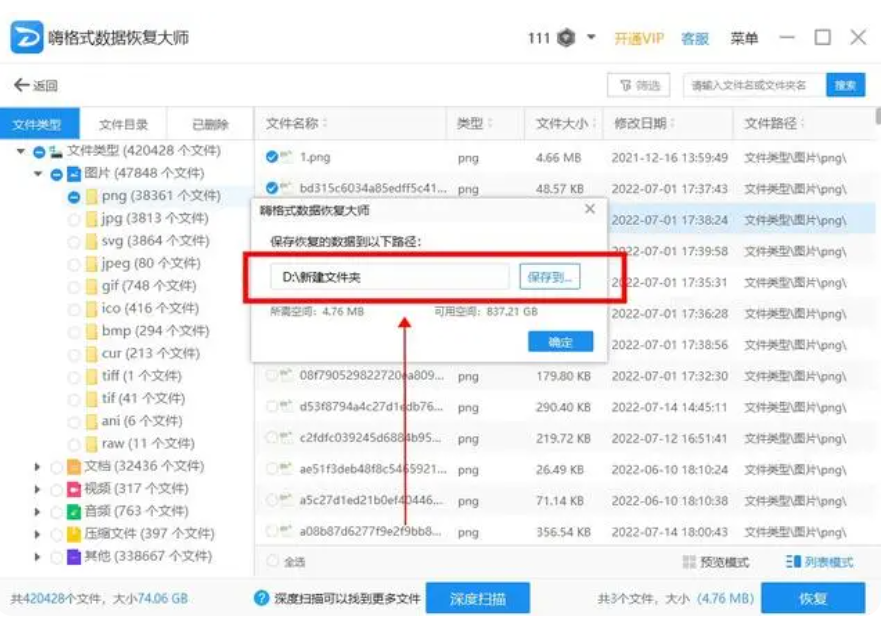The height and width of the screenshot is (625, 887).
Task: Expand the 视频 tree node
Action: 37,489
